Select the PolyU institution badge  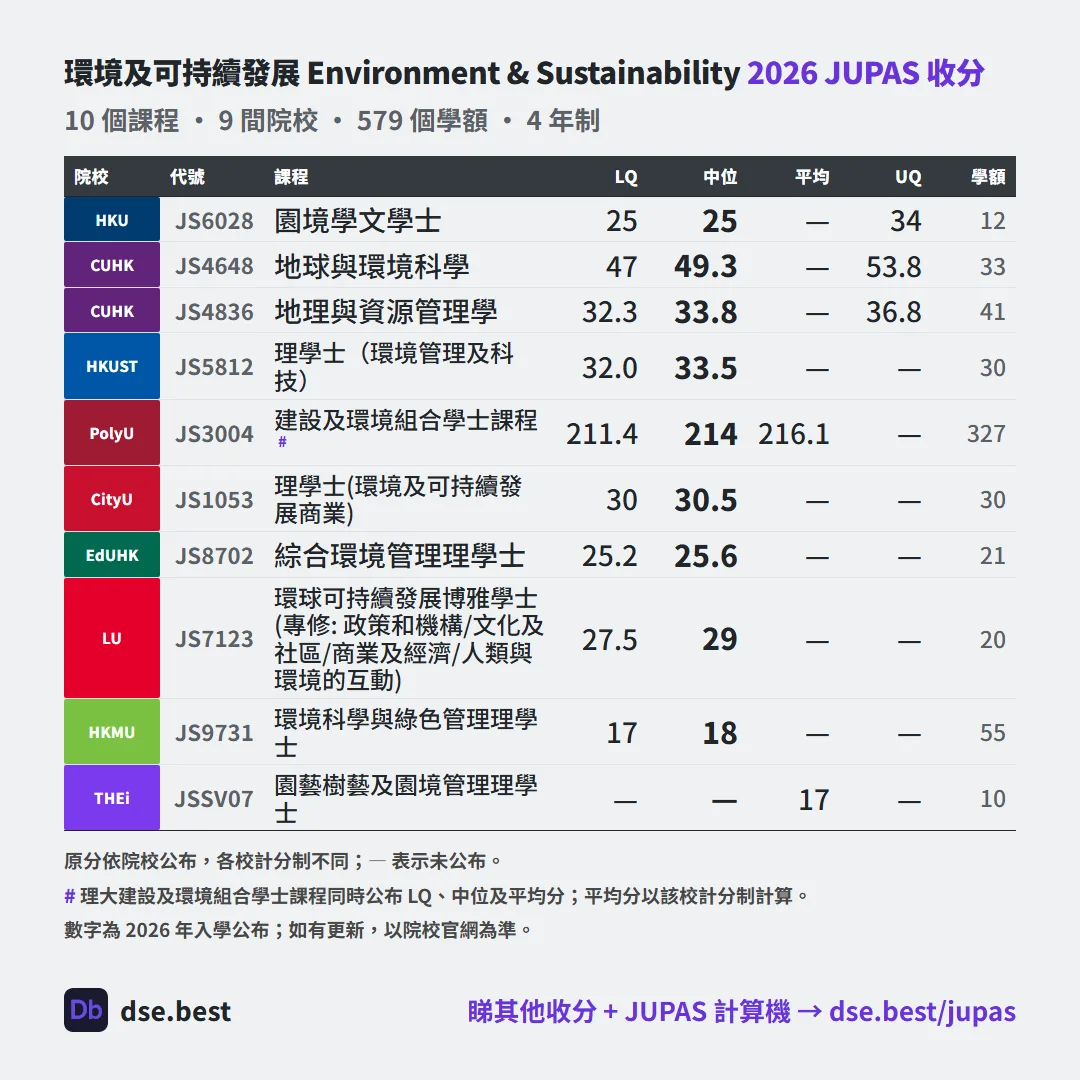pyautogui.click(x=112, y=433)
